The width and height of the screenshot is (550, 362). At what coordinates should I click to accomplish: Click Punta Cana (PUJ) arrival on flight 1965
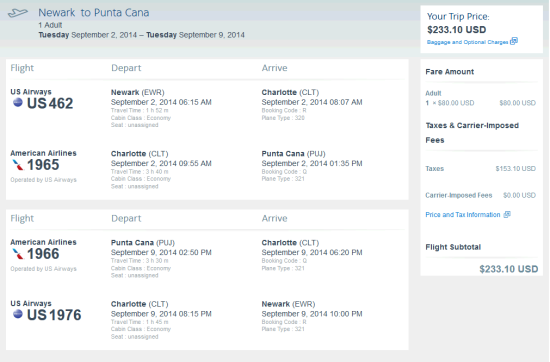[293, 154]
